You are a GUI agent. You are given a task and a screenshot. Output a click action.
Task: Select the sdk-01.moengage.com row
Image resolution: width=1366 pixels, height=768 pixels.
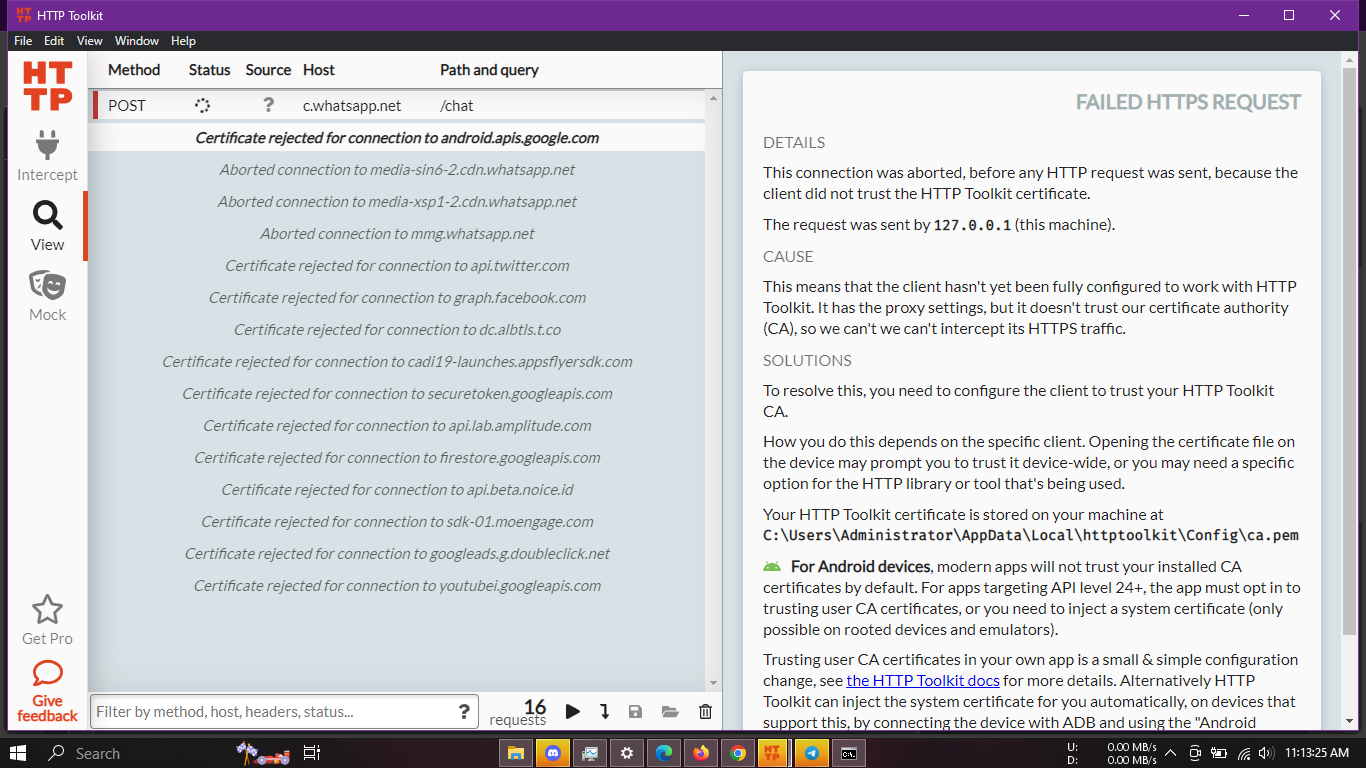[397, 522]
